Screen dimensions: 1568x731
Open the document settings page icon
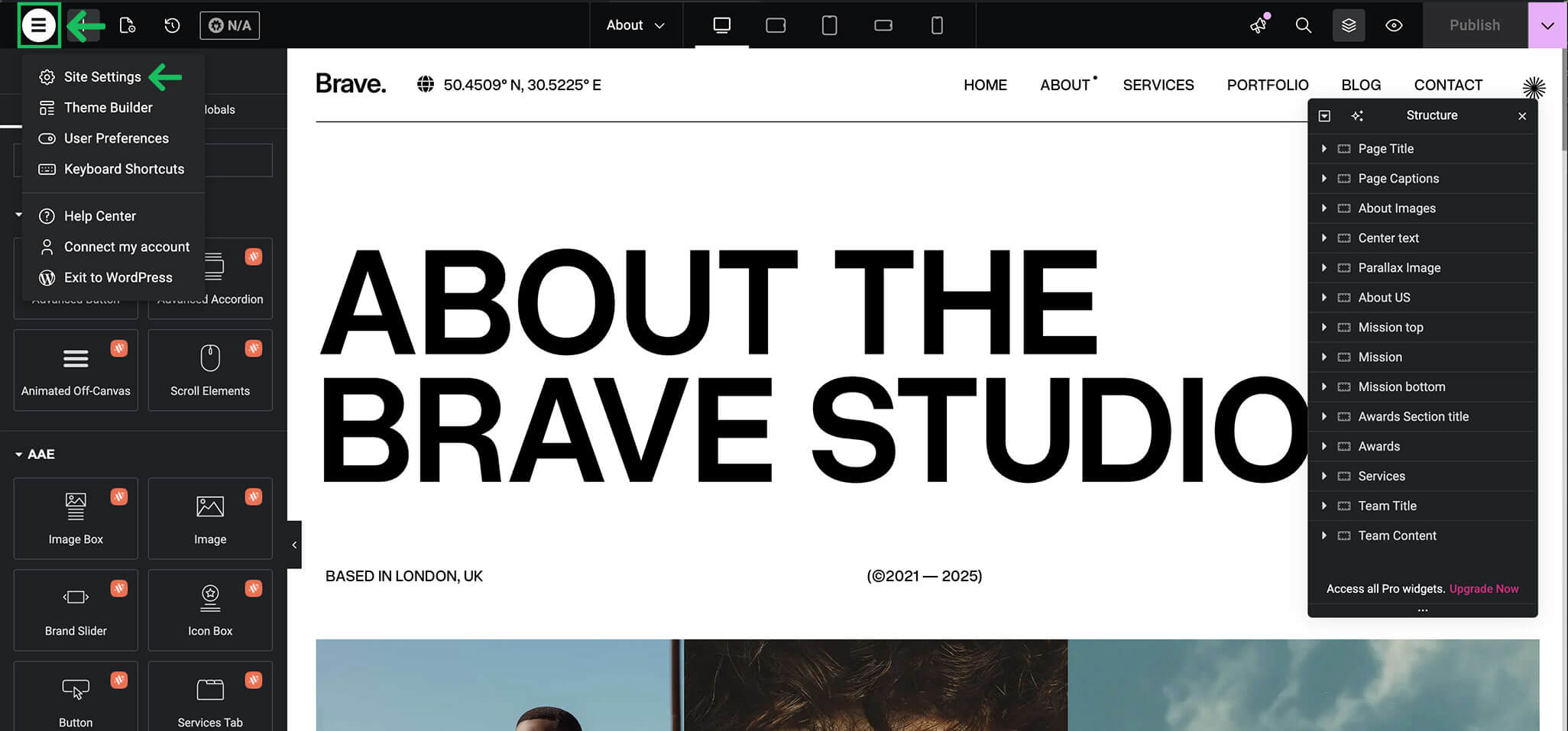click(x=128, y=25)
